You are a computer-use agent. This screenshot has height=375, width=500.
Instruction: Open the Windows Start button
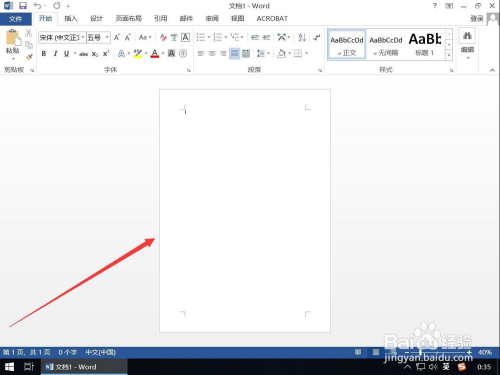click(x=10, y=367)
